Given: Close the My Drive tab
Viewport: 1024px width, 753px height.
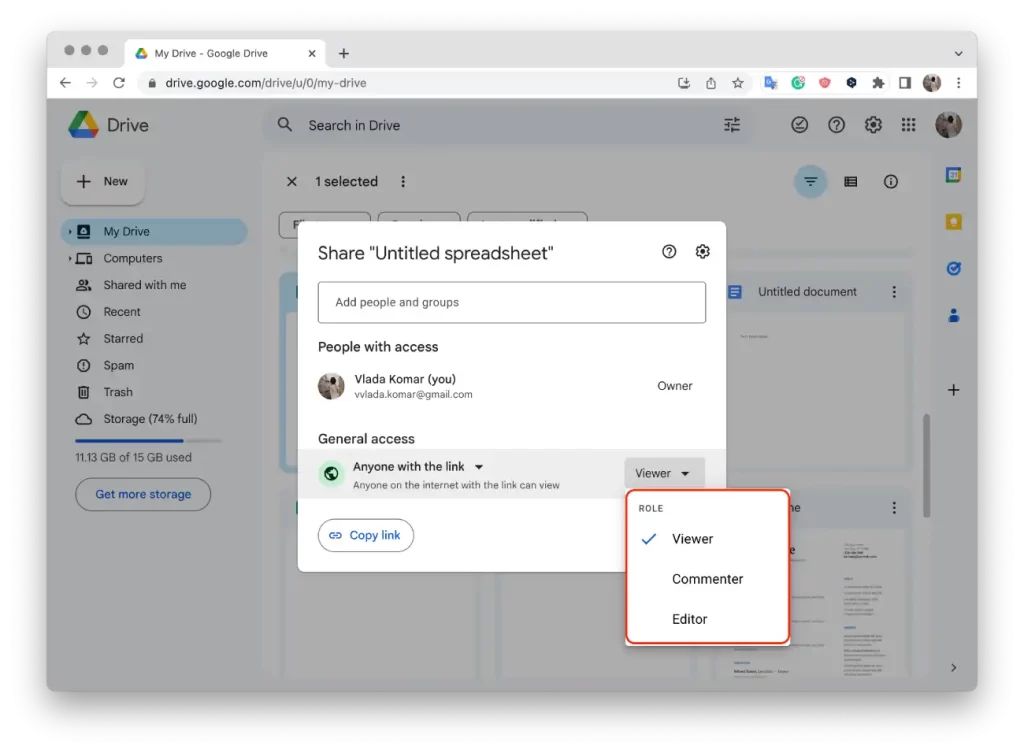Looking at the screenshot, I should point(312,54).
